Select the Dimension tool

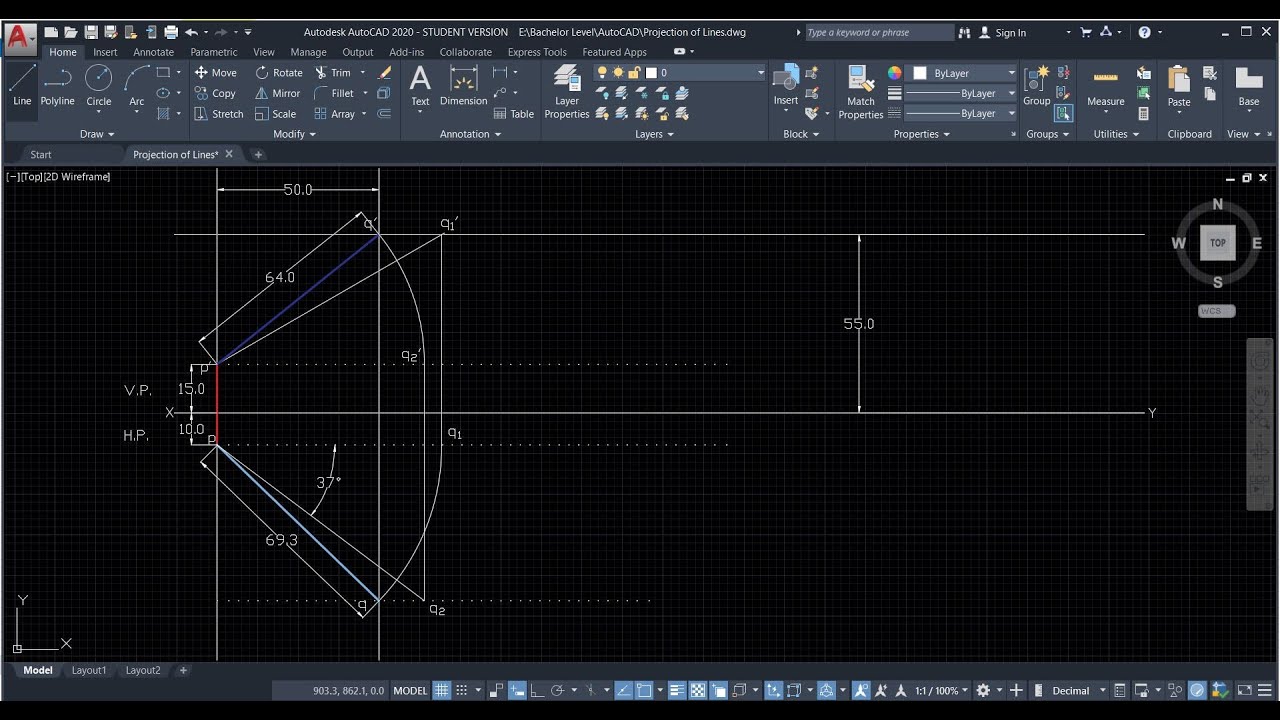[463, 86]
